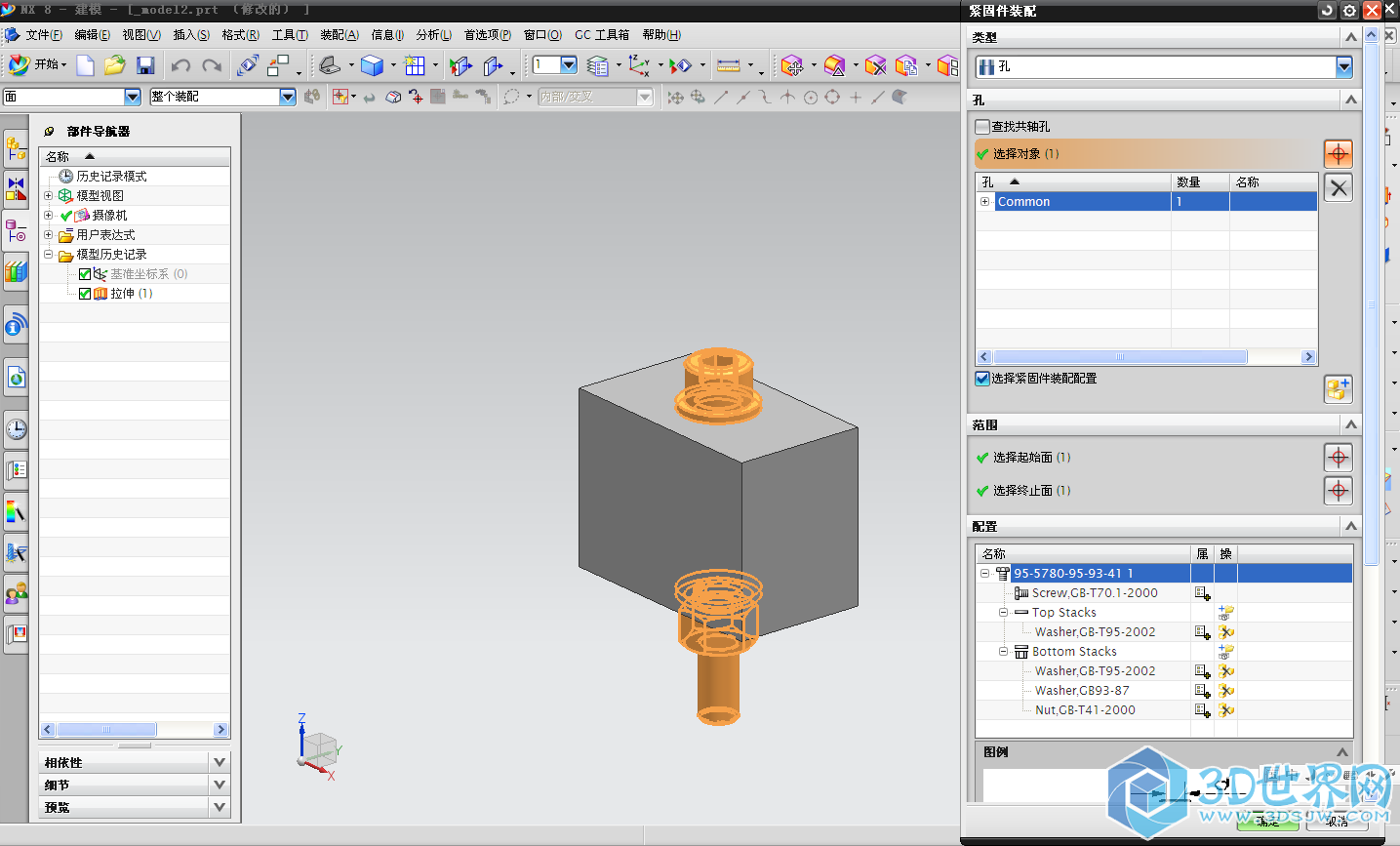Open the dialog settings gear icon

coord(1349,10)
